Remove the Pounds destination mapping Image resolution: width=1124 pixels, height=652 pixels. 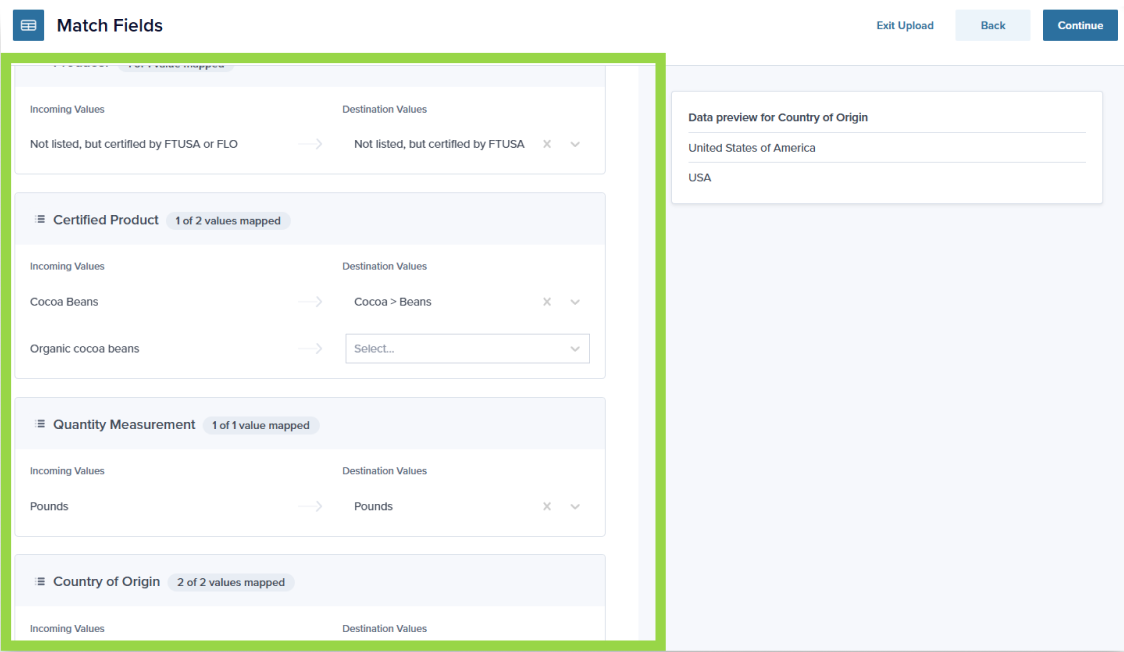(547, 507)
